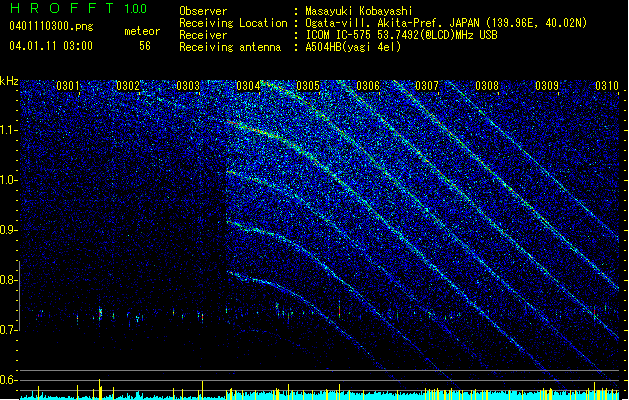Click the 0305 time marker
The image size is (629, 400).
pos(308,86)
